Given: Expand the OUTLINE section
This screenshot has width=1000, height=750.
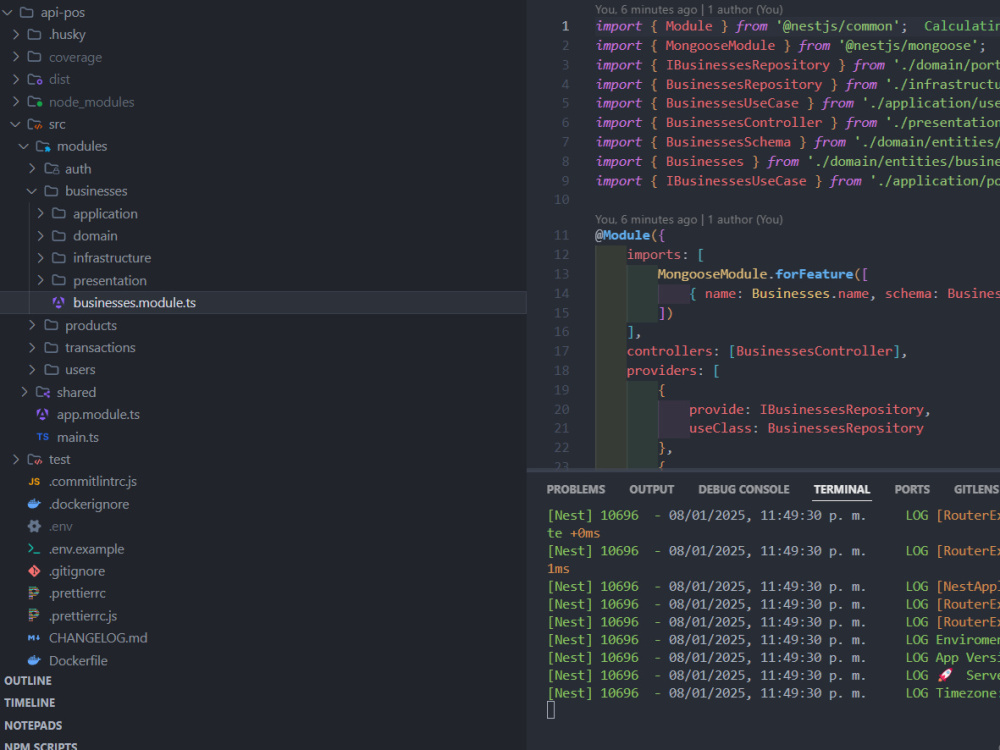Looking at the screenshot, I should click(28, 680).
